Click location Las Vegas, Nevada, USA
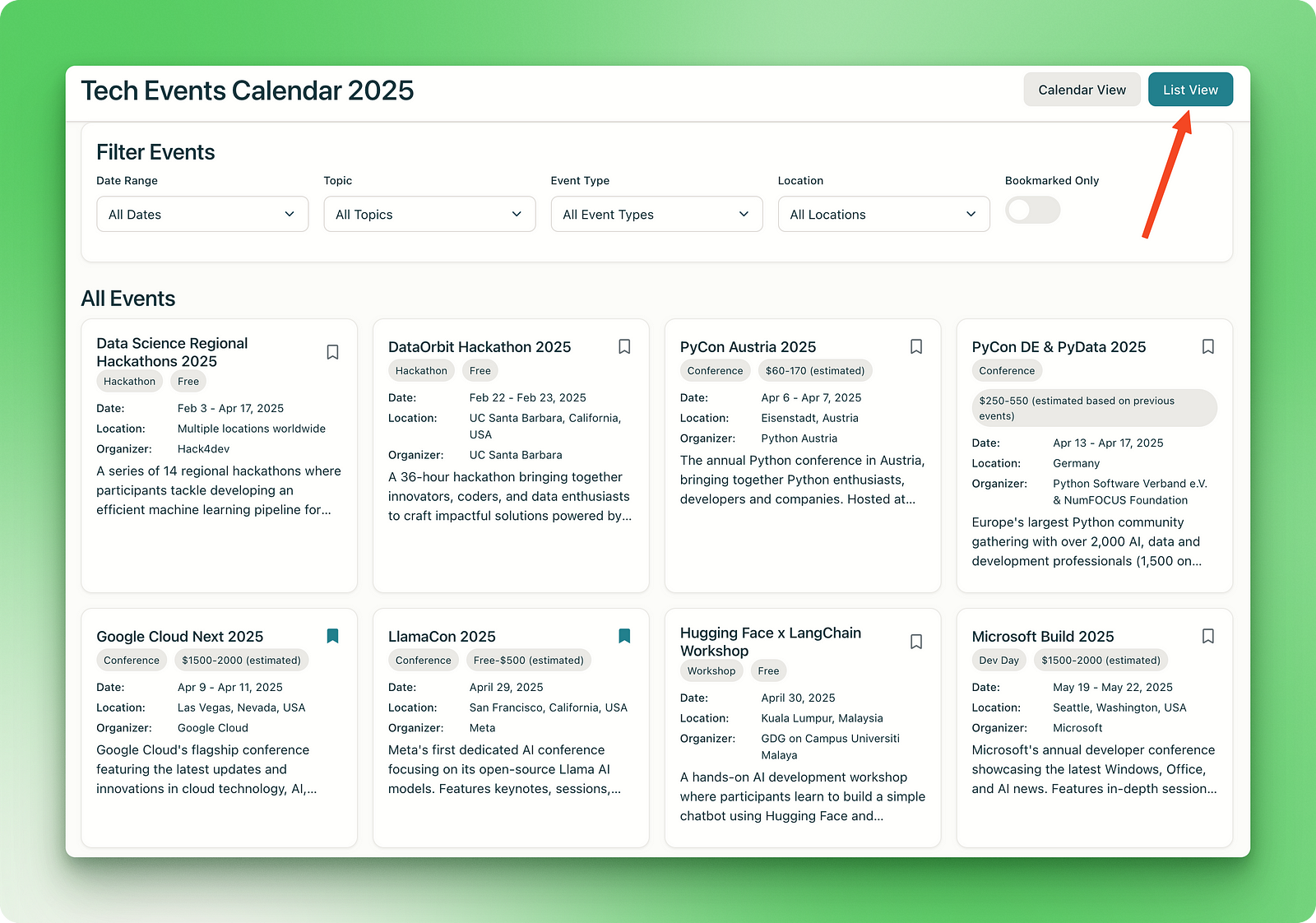 241,708
